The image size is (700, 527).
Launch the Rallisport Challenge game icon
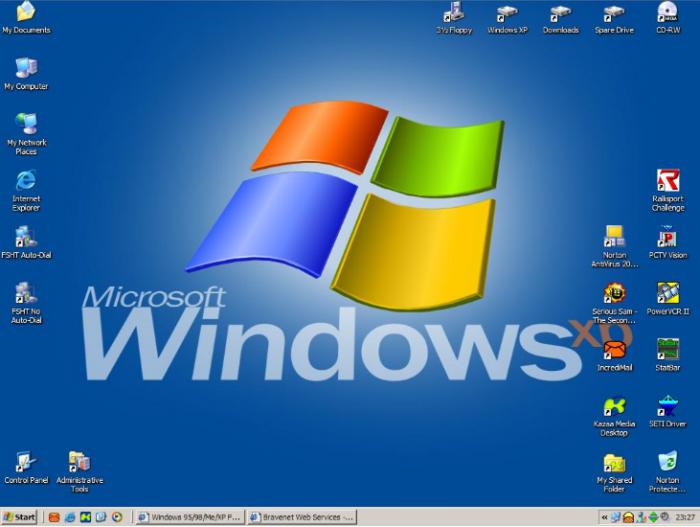[668, 190]
